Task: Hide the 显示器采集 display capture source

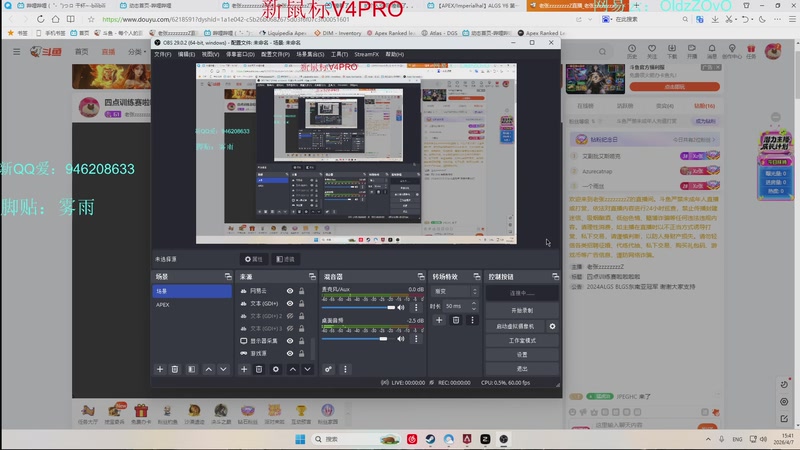Action: pyautogui.click(x=290, y=341)
